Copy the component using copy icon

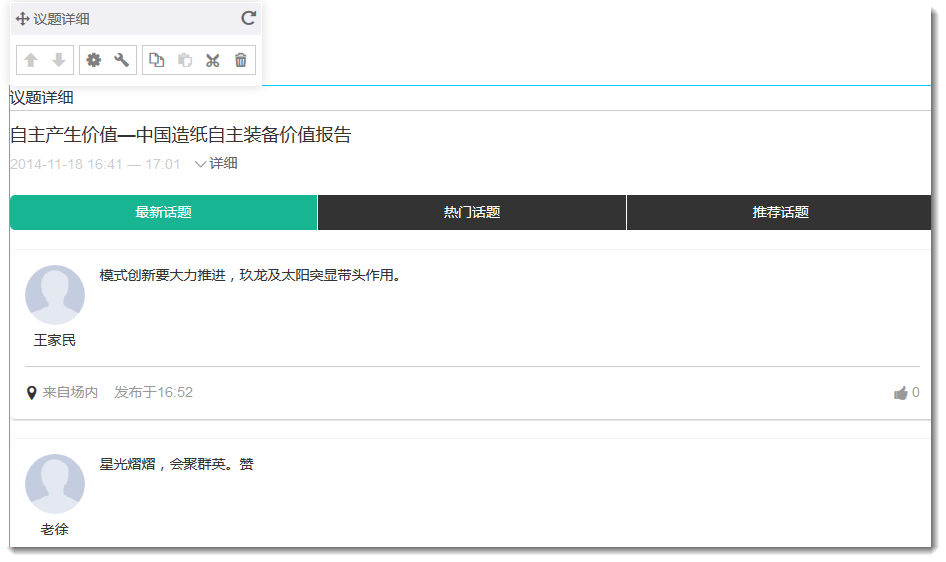coord(157,60)
